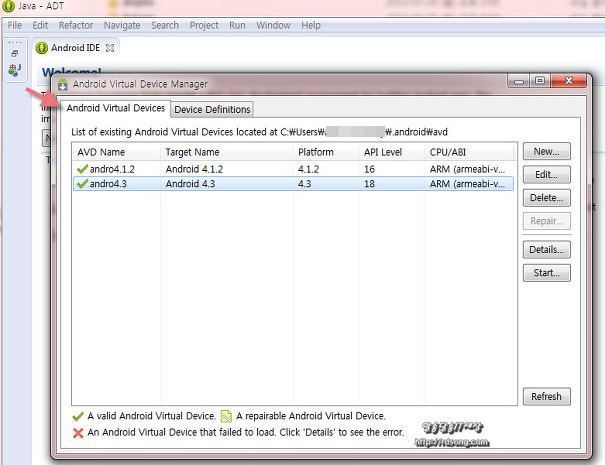Sort by API Level column header

392,152
